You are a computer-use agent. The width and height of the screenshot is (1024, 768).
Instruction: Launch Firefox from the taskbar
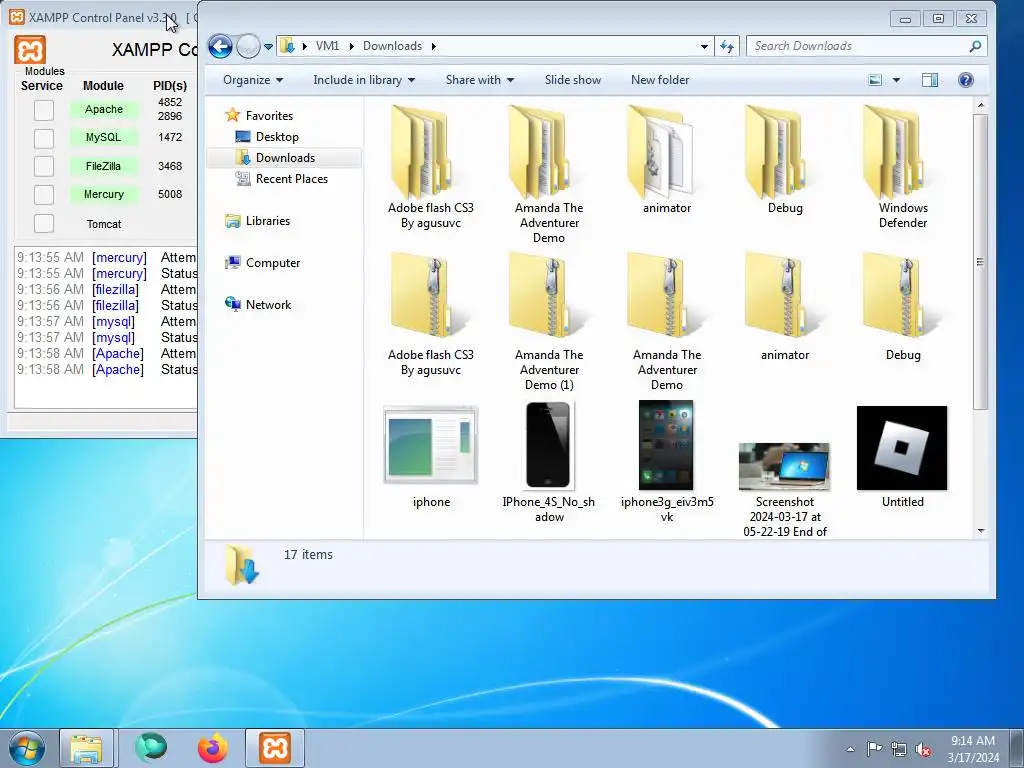click(213, 748)
